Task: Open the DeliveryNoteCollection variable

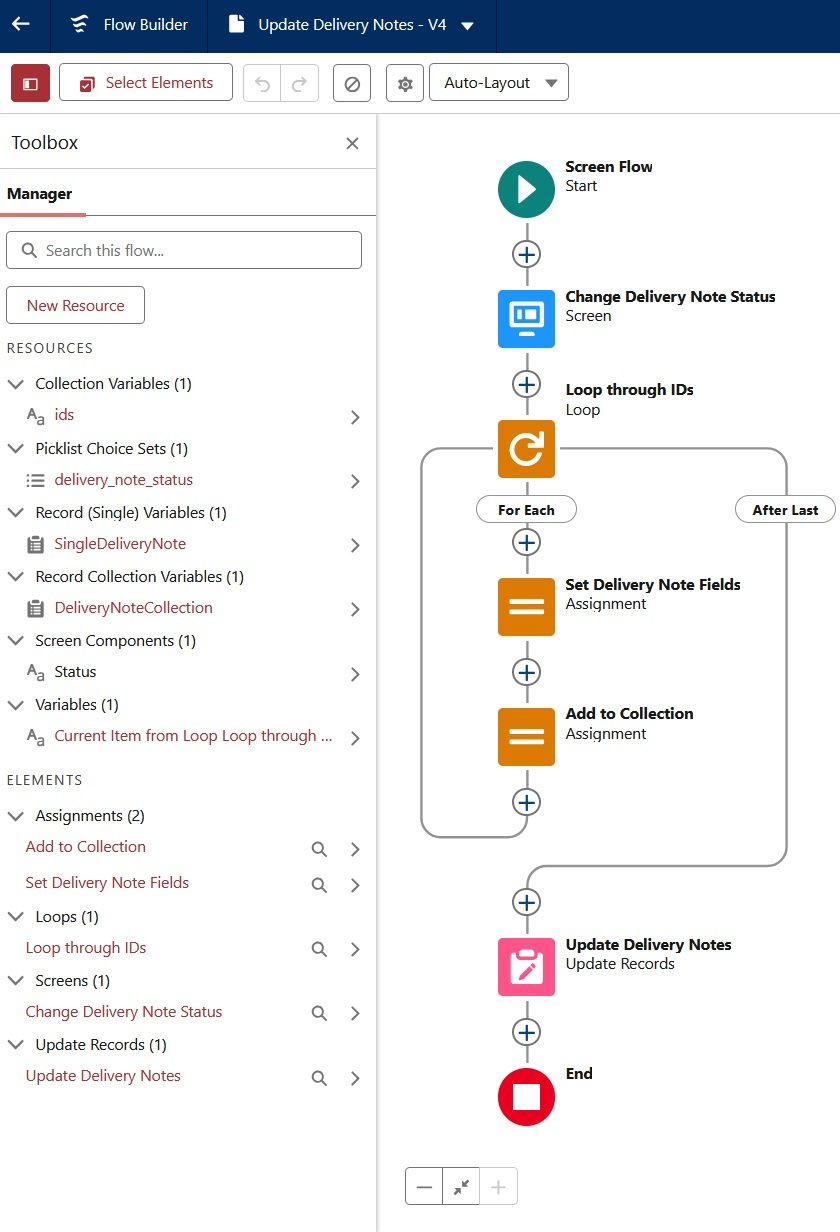Action: (x=133, y=608)
